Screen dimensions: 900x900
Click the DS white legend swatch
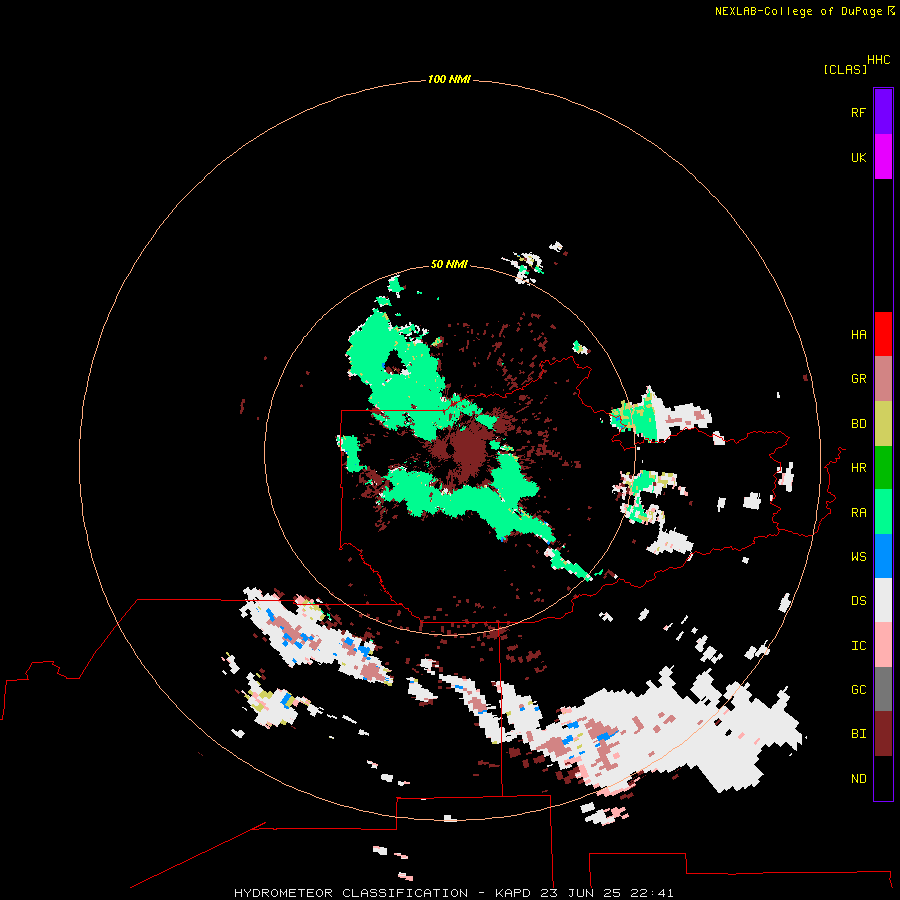883,600
